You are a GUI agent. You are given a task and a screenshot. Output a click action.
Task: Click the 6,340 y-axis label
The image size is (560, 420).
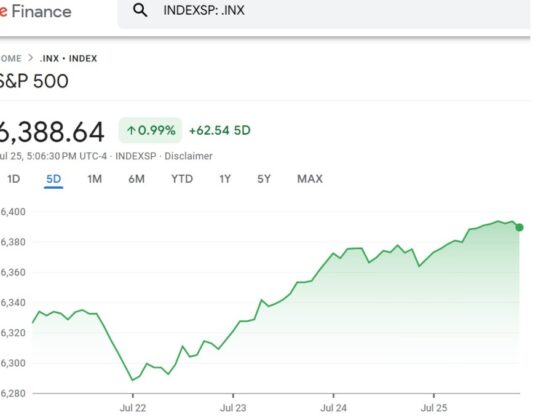pos(13,303)
